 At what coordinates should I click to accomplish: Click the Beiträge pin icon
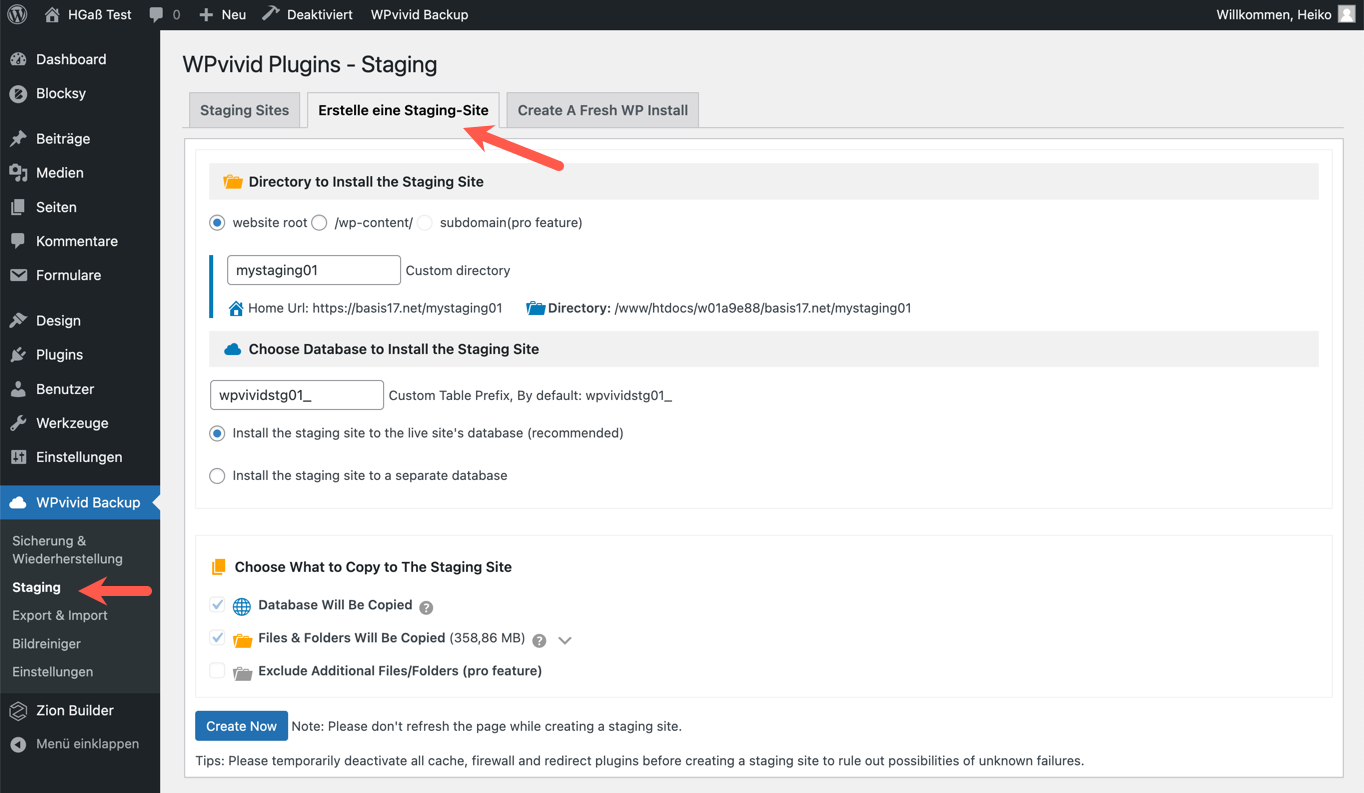coord(18,139)
